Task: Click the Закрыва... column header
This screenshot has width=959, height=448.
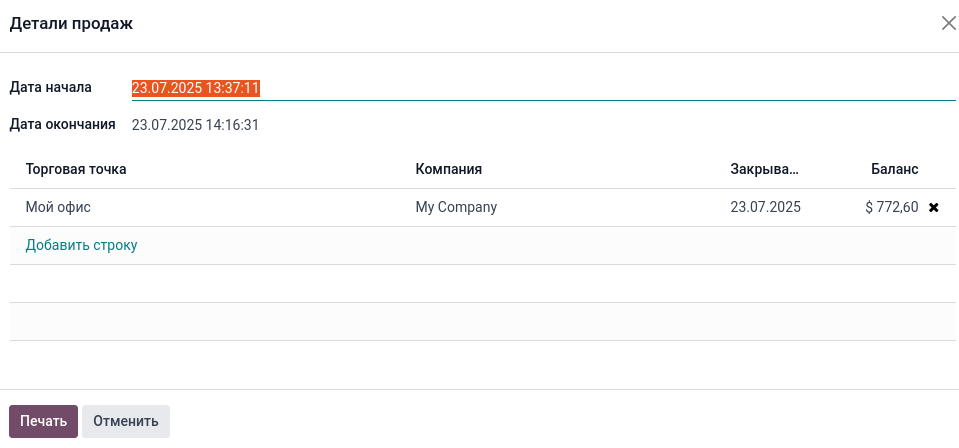Action: coord(765,169)
